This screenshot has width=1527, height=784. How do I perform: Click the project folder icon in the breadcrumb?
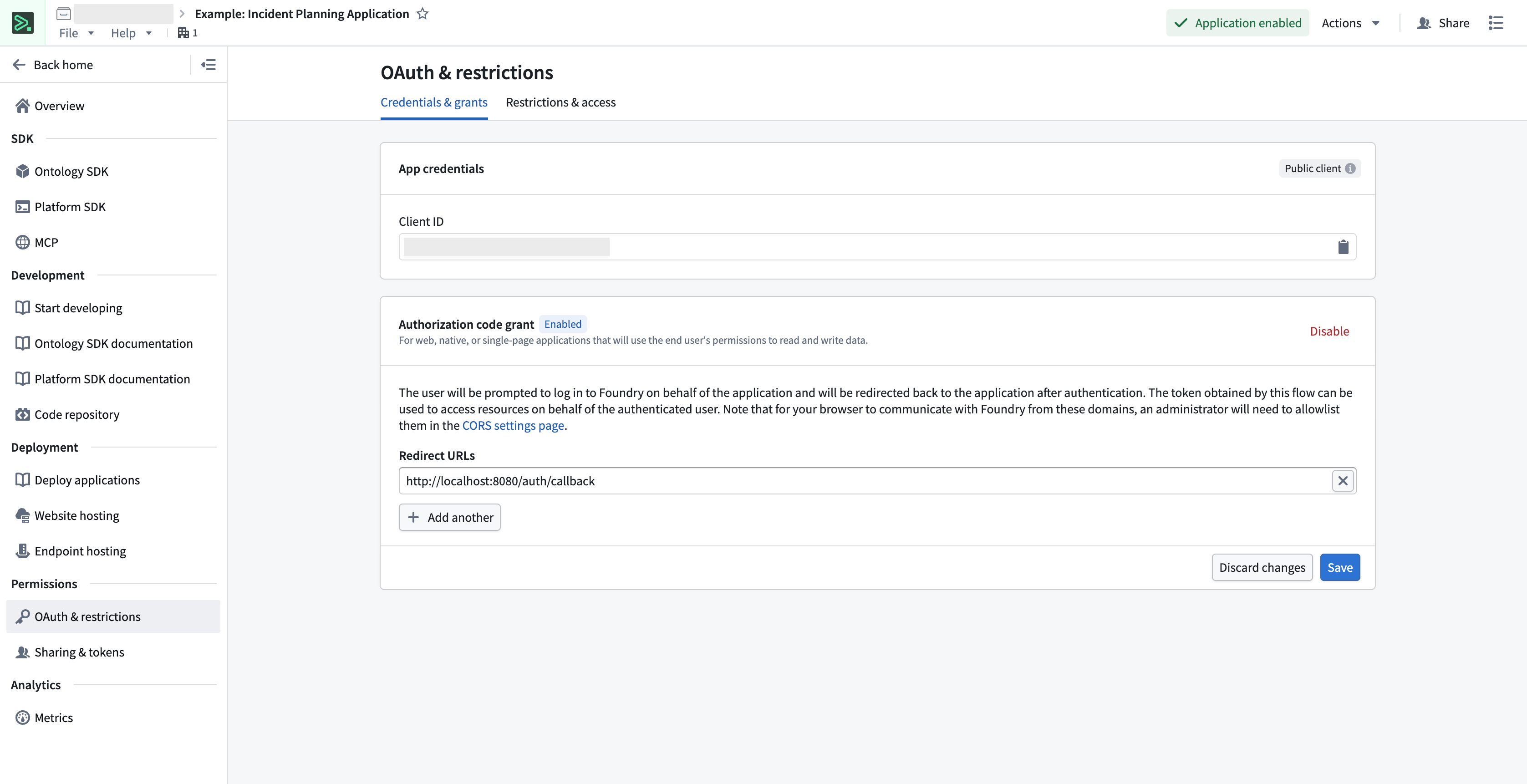pos(64,14)
